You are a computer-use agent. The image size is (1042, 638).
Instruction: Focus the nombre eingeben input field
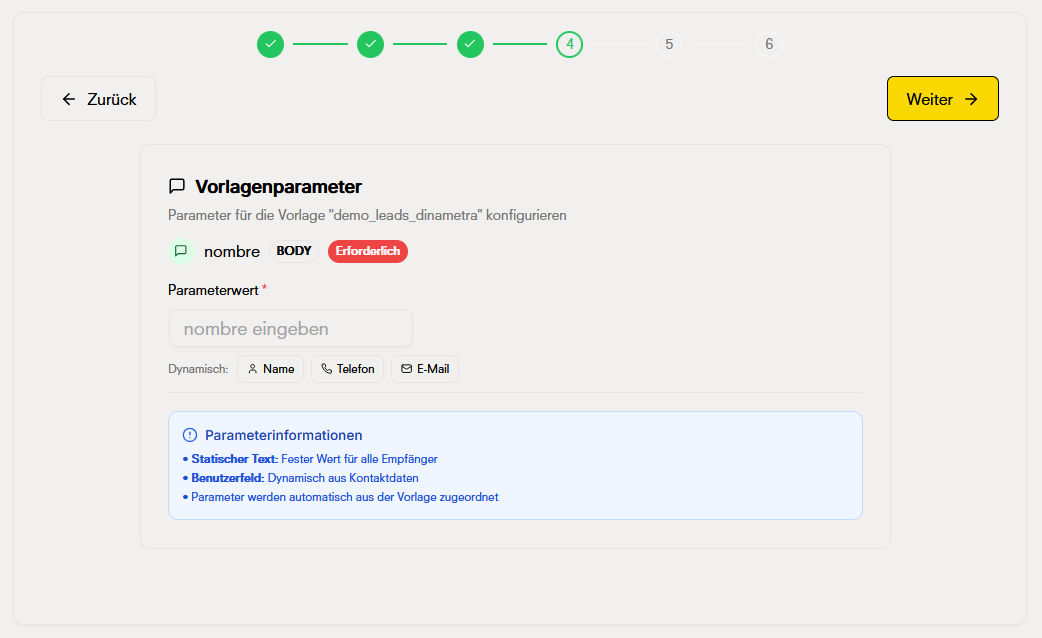[x=290, y=328]
